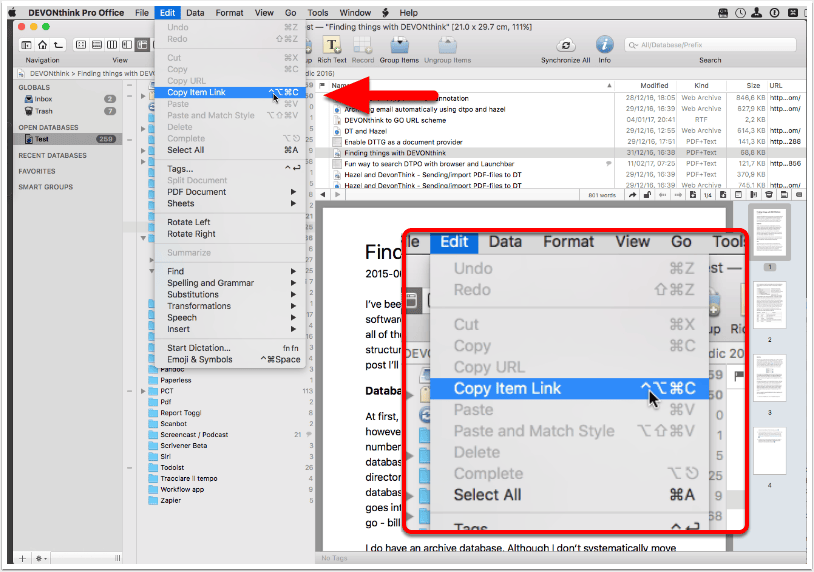Screen dimensions: 814x572
Task: Click the Home navigation icon
Action: point(43,45)
